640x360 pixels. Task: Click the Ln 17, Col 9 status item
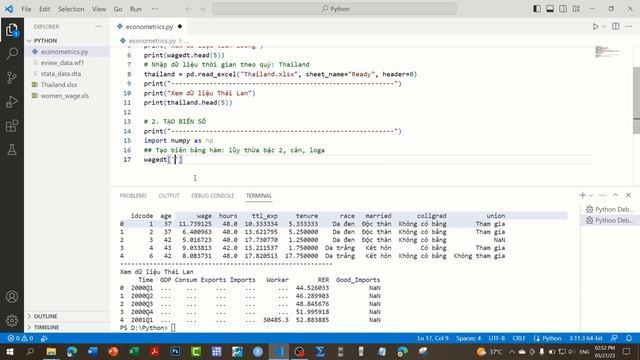click(x=433, y=338)
